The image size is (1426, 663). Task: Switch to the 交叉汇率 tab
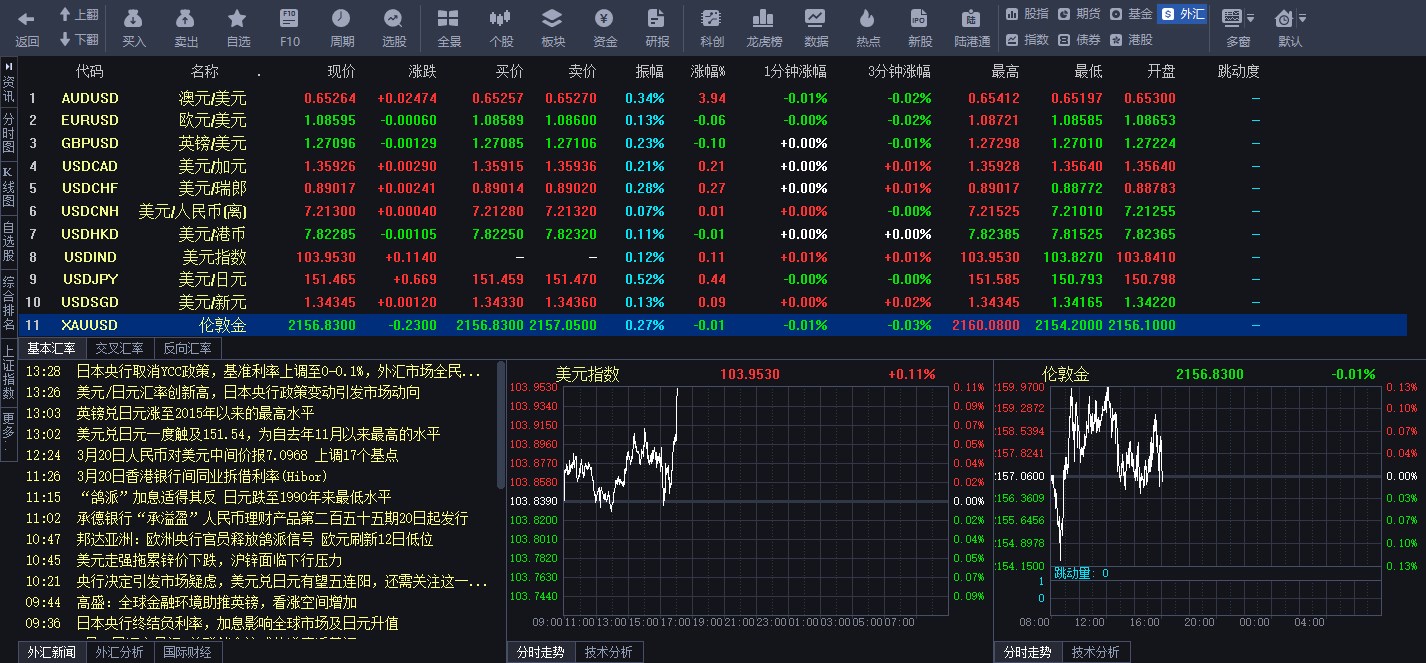point(118,348)
